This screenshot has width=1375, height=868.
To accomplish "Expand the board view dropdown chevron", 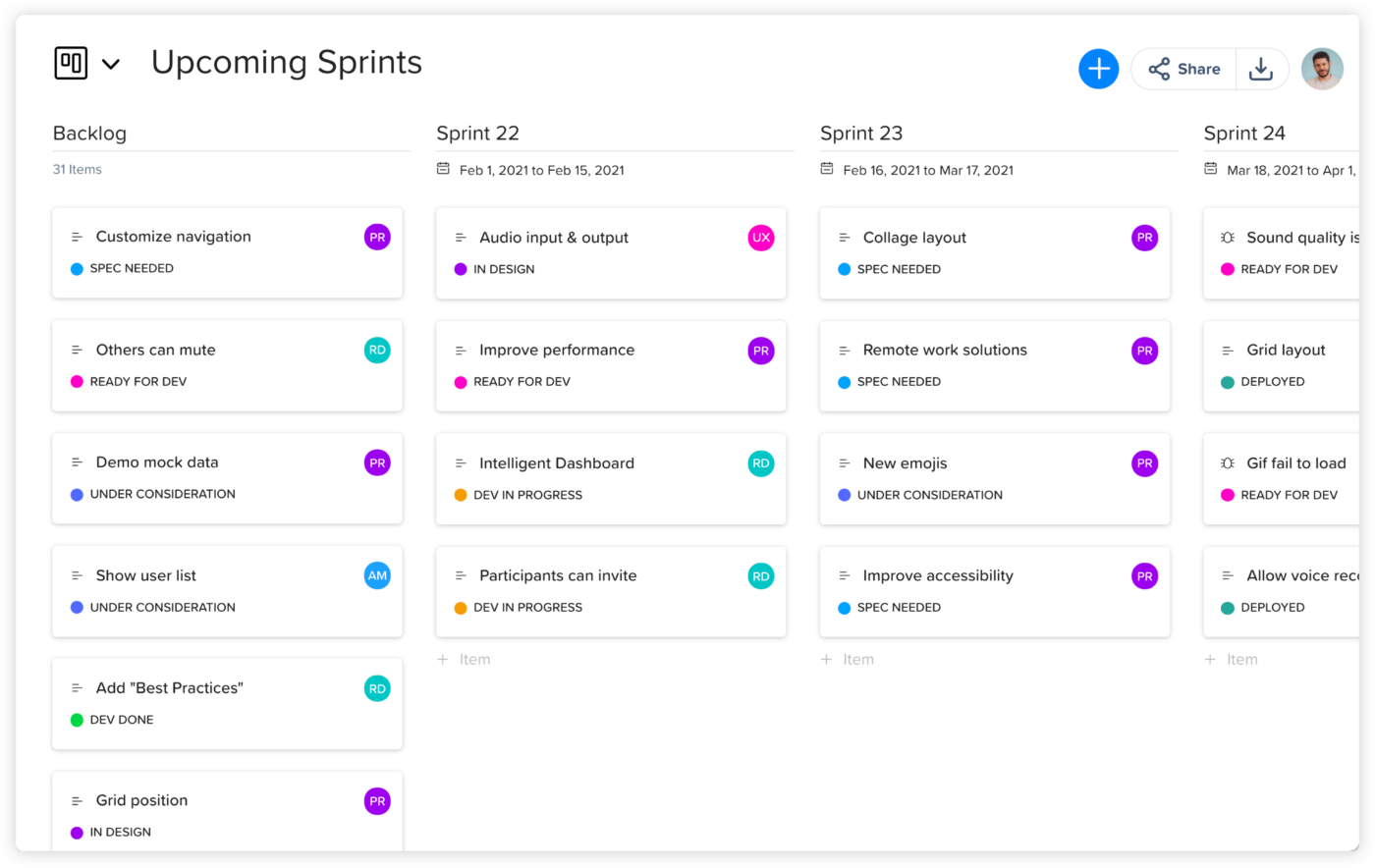I will (111, 65).
